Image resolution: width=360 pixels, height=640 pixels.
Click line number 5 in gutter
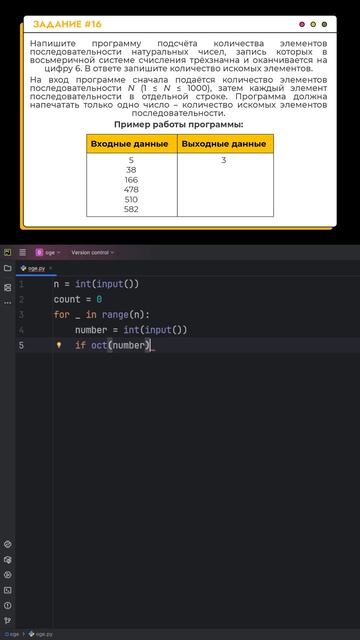(x=21, y=345)
